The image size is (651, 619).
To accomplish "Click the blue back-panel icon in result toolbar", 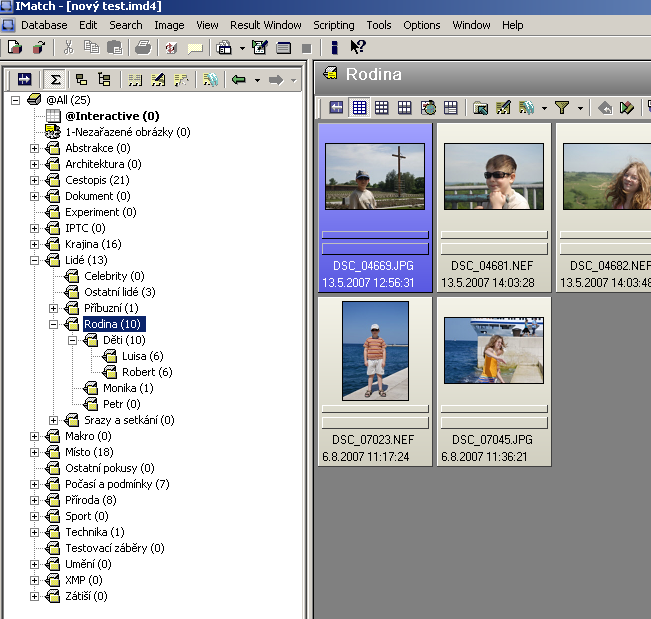I will coord(336,108).
